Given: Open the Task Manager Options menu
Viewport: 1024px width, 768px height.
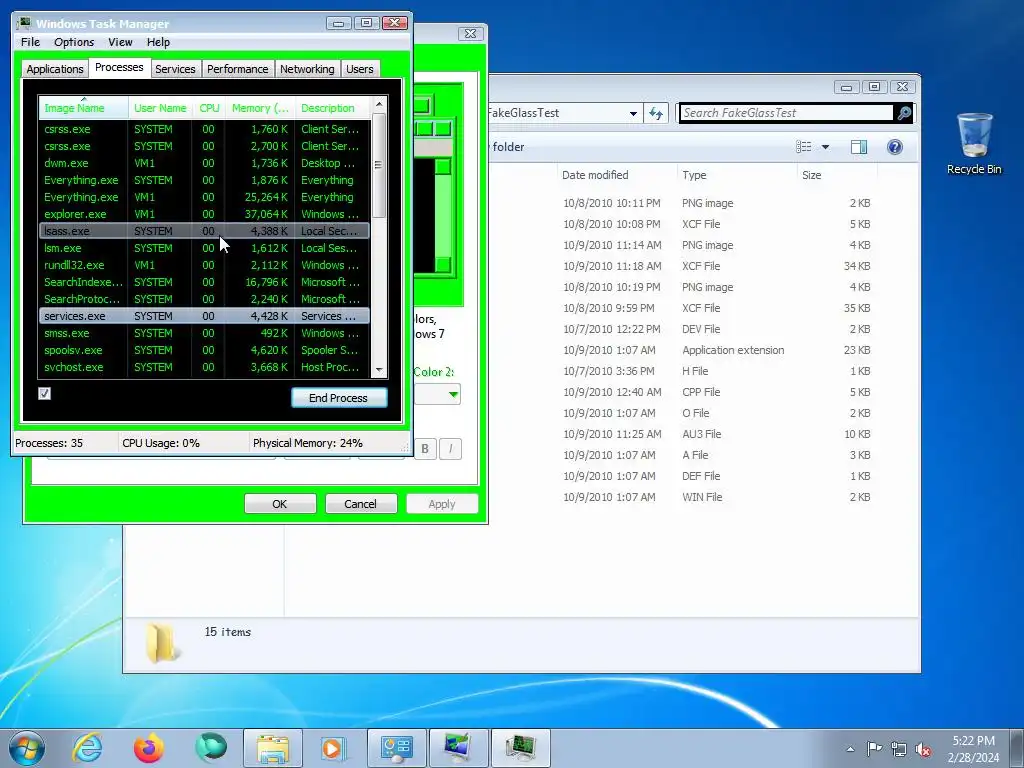Looking at the screenshot, I should (74, 42).
